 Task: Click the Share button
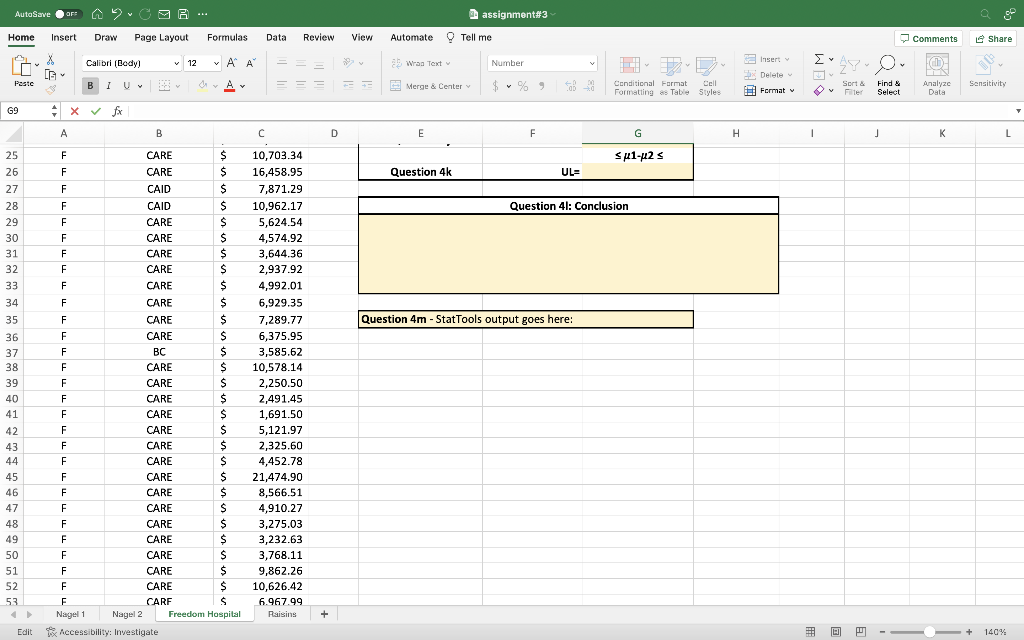[x=993, y=39]
